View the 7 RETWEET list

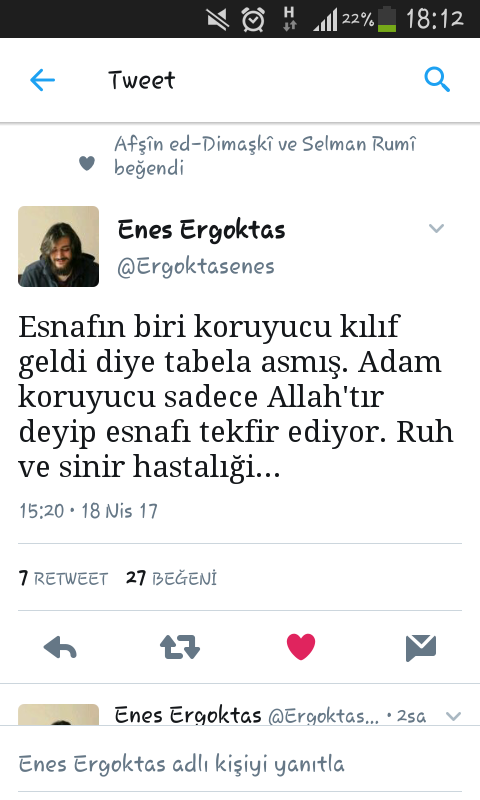tap(63, 578)
